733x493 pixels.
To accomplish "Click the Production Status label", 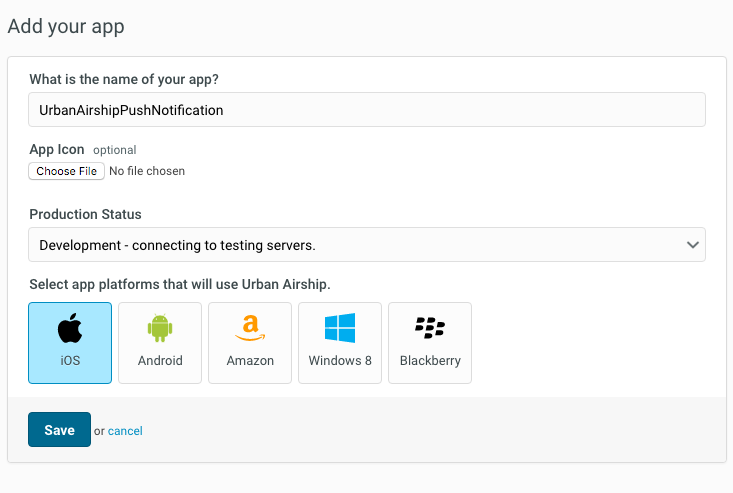I will [x=85, y=214].
